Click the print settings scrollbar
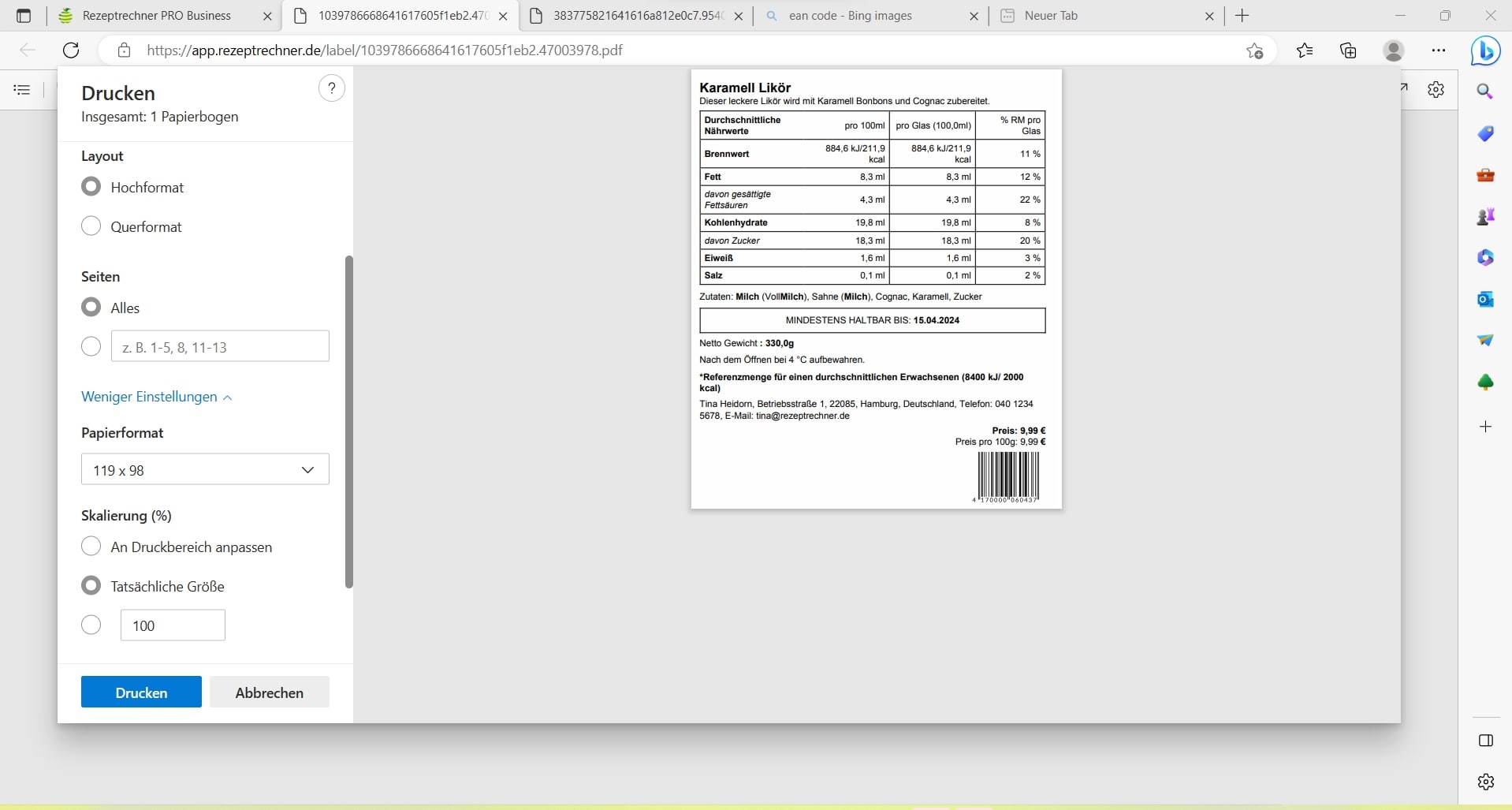 (x=349, y=421)
